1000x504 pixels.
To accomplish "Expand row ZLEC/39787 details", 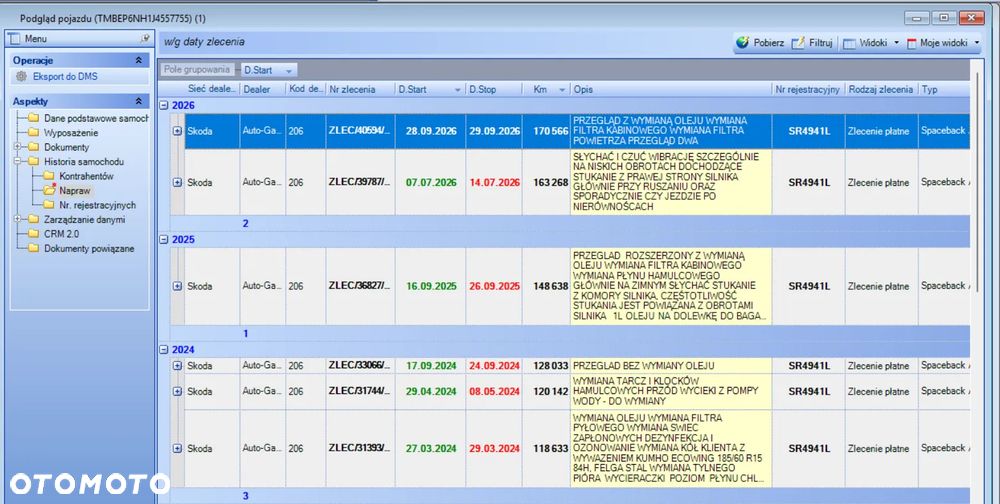I will (177, 182).
